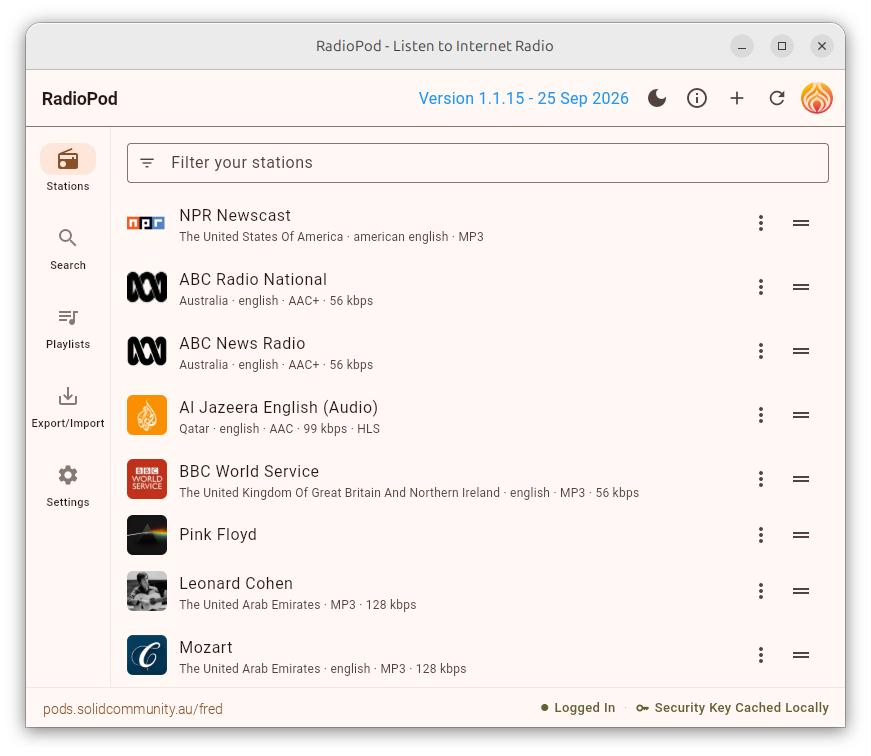
Task: Click the reorder handle for ABC Radio National
Action: (x=800, y=287)
